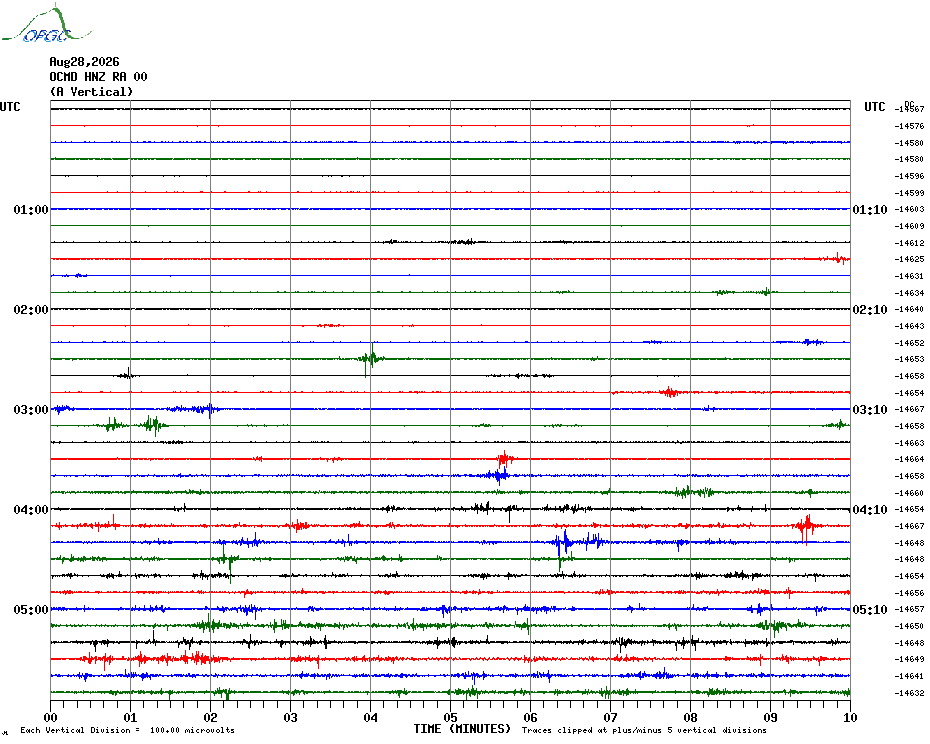The image size is (930, 744).
Task: Click minute tick label 03 on time axis
Action: coord(291,717)
